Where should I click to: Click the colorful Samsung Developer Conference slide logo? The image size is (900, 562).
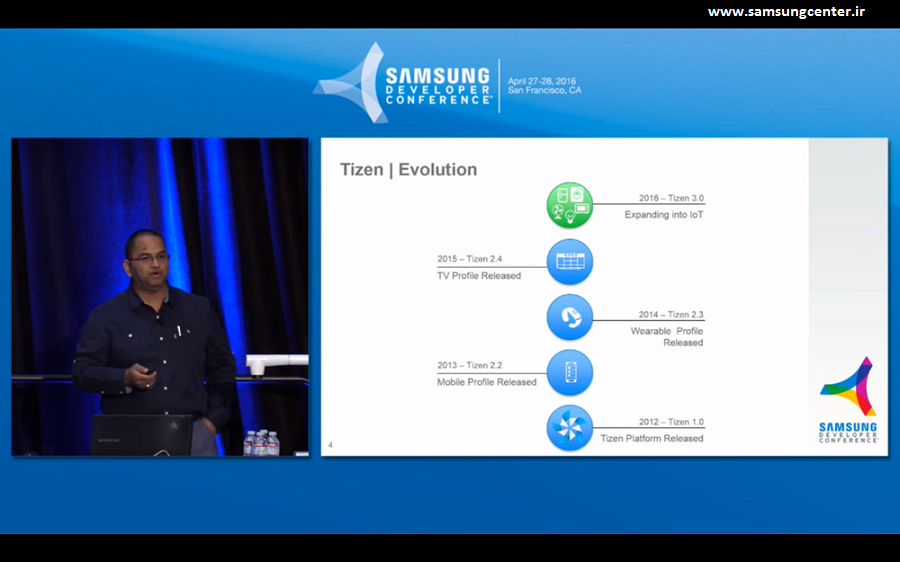(848, 399)
